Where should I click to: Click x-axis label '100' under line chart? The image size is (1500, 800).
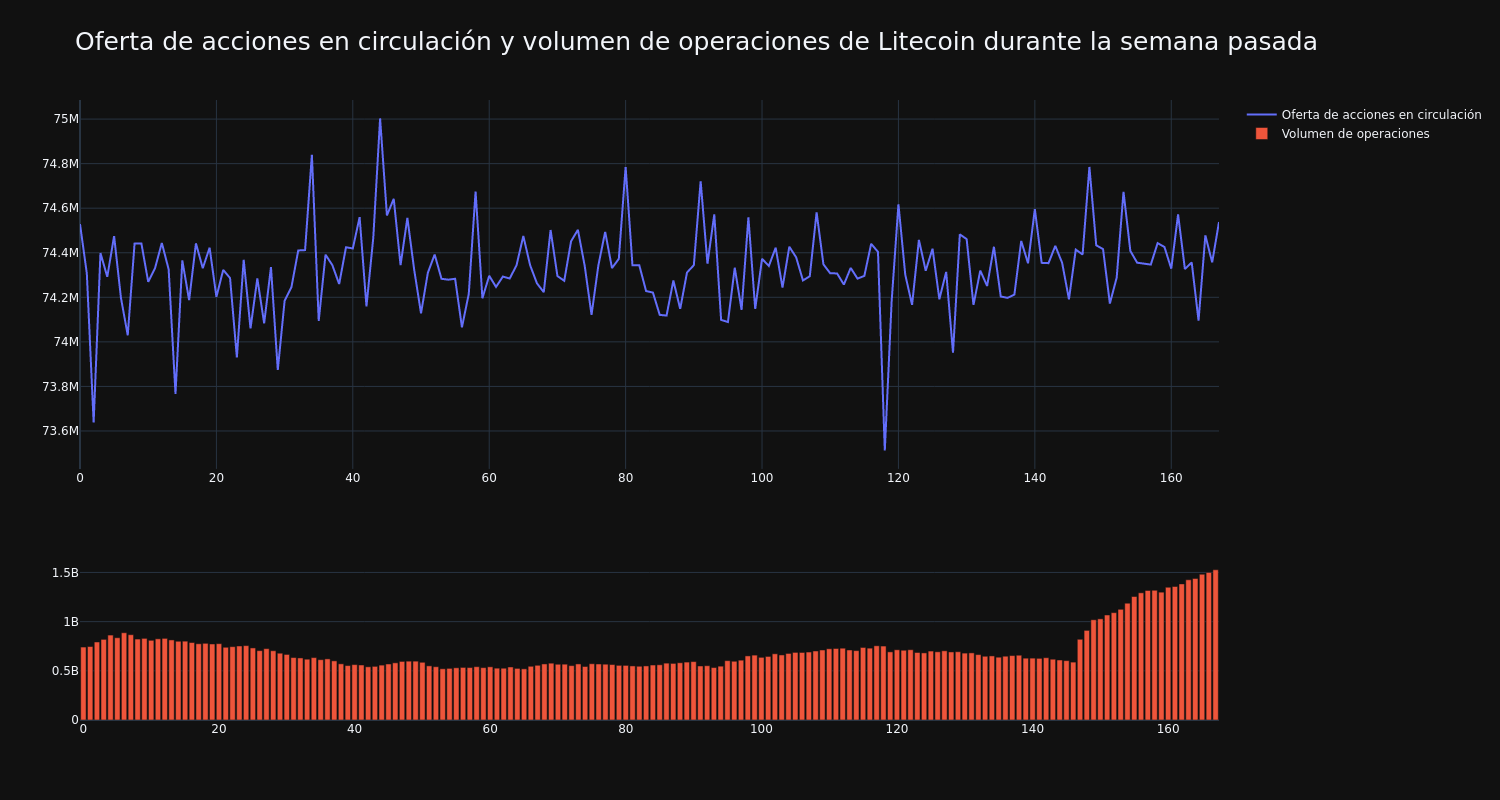[762, 478]
